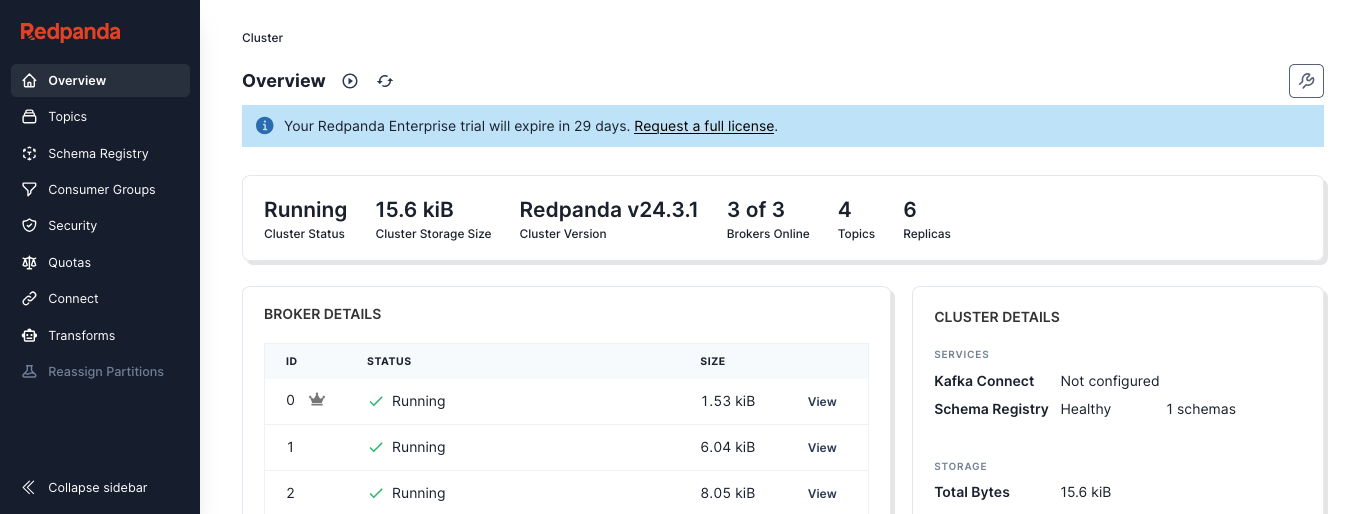This screenshot has height=514, width=1366.
Task: Click Kafka Connect Not configured status
Action: click(x=1110, y=381)
